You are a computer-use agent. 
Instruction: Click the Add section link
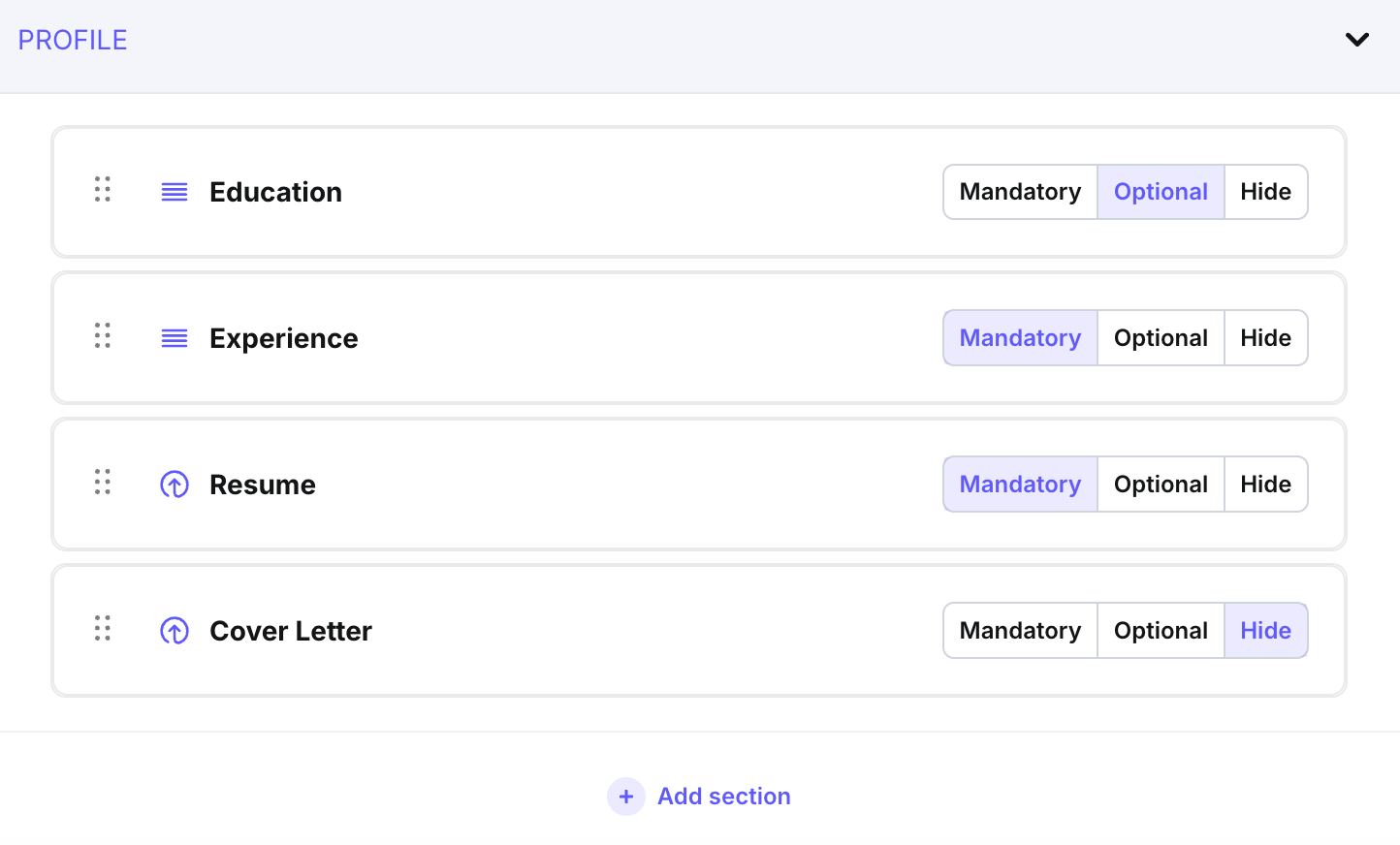(x=723, y=797)
